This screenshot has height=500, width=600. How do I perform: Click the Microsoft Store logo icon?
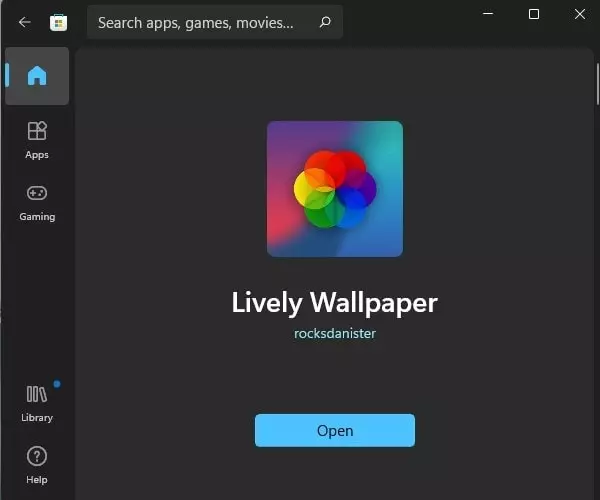point(59,23)
